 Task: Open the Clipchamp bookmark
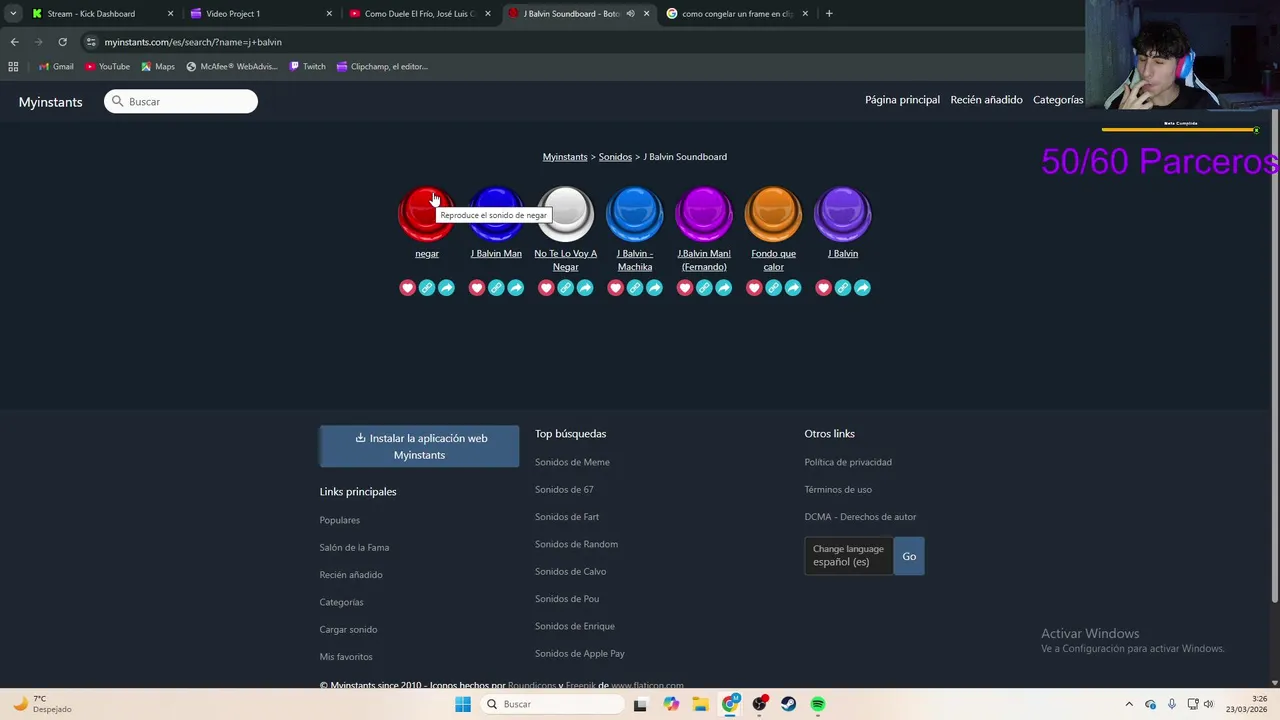pyautogui.click(x=382, y=67)
